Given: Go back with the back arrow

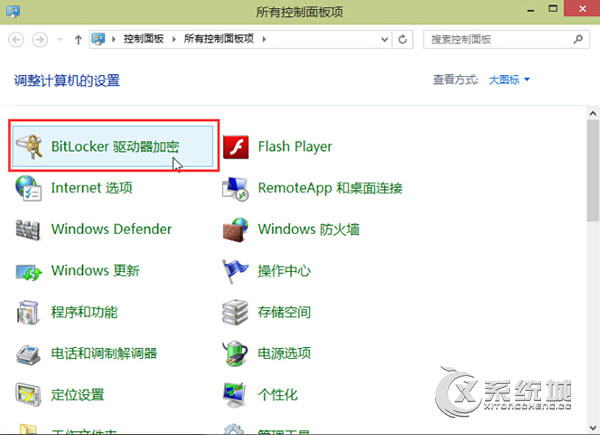Looking at the screenshot, I should [x=16, y=39].
